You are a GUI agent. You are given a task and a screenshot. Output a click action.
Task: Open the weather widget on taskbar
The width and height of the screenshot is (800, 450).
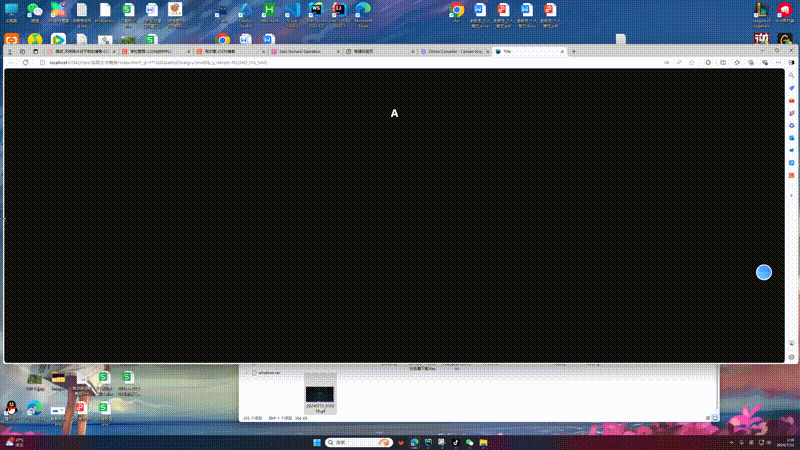click(x=14, y=442)
